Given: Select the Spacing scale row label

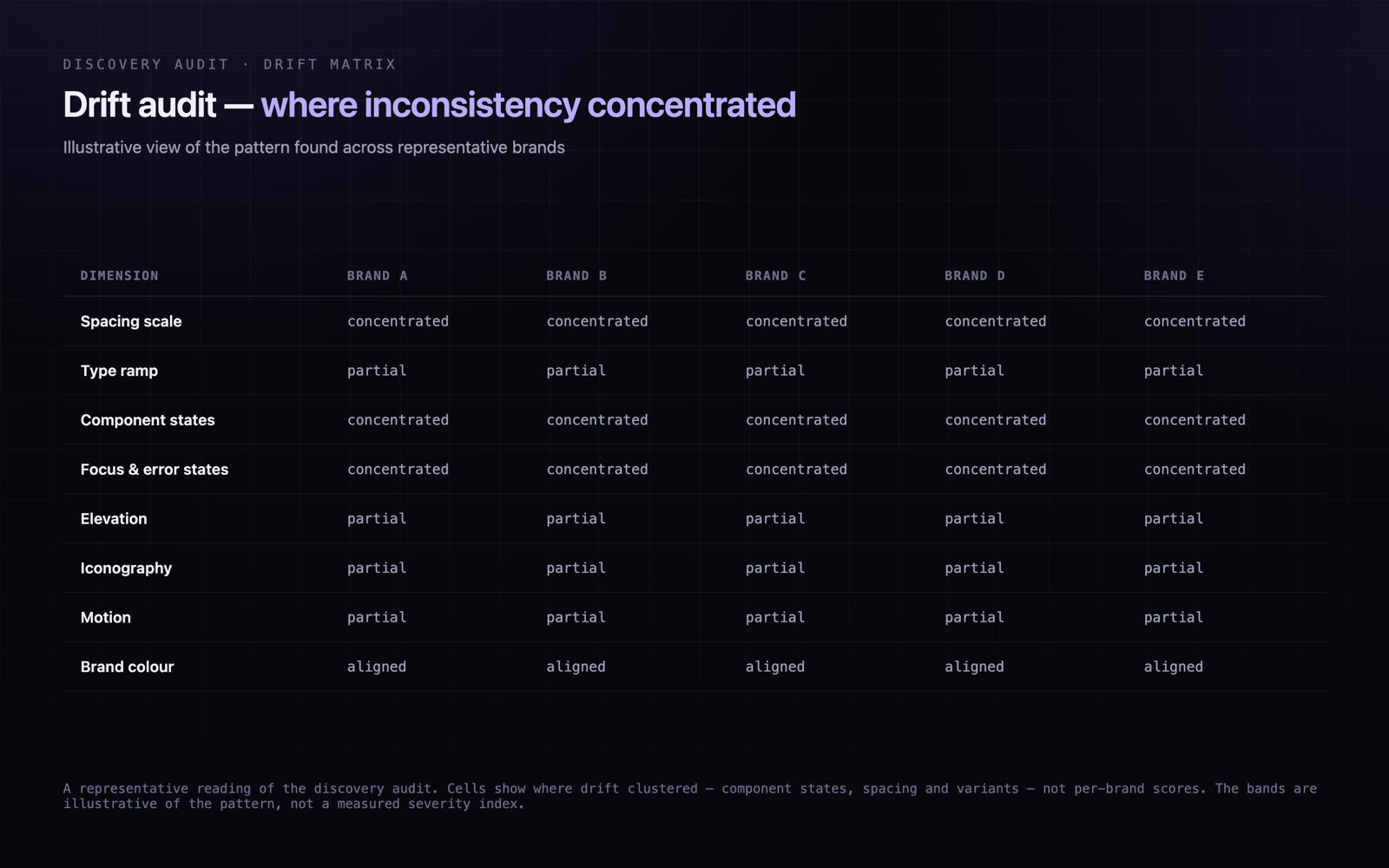Looking at the screenshot, I should point(131,321).
